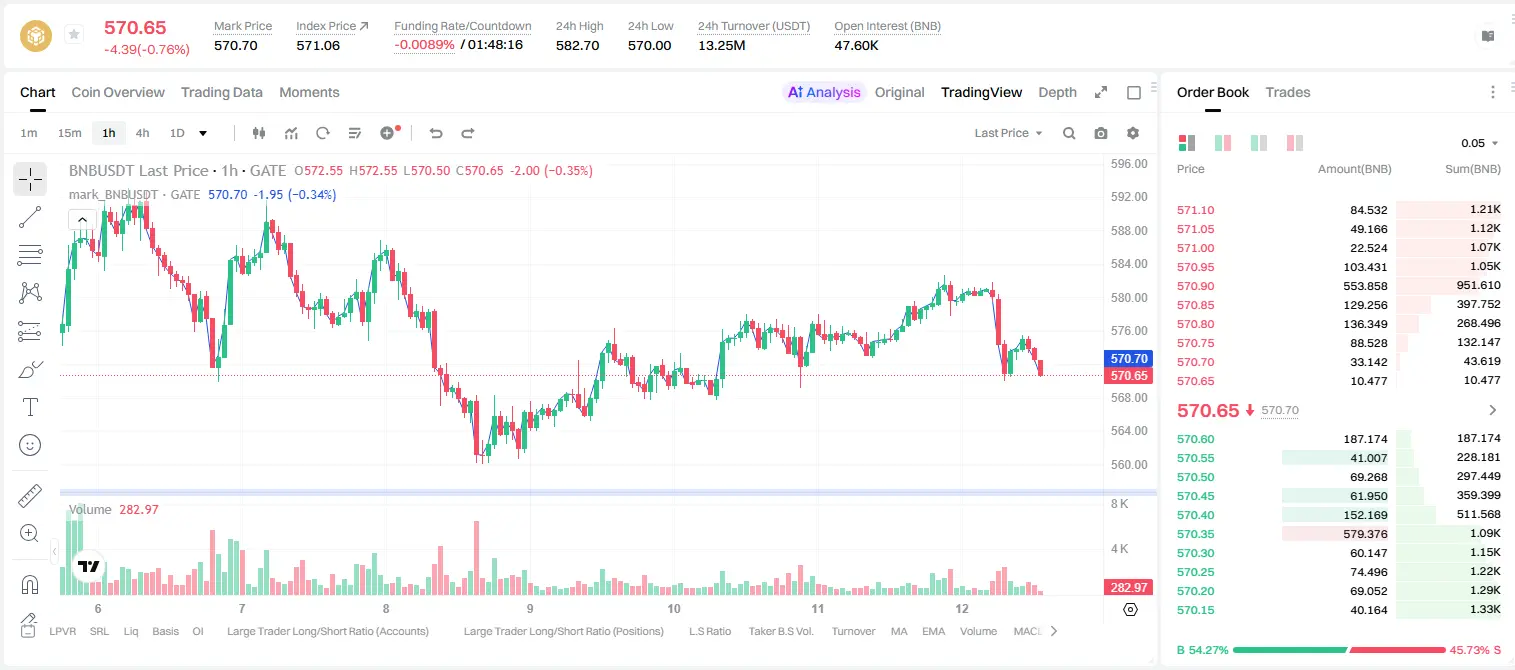This screenshot has height=670, width=1515.
Task: Show sell orders only in order book
Action: point(1294,143)
